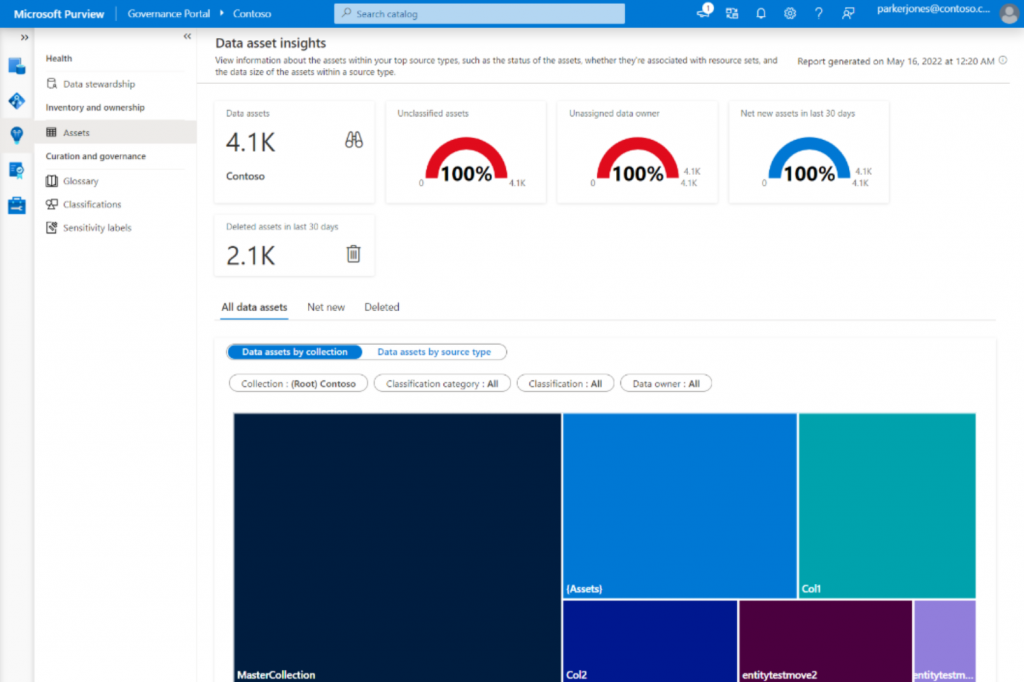Open the feedback icon in top bar

849,13
